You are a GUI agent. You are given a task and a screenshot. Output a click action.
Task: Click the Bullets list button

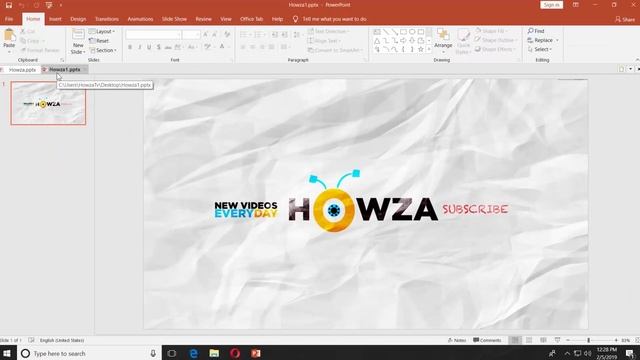coord(245,35)
